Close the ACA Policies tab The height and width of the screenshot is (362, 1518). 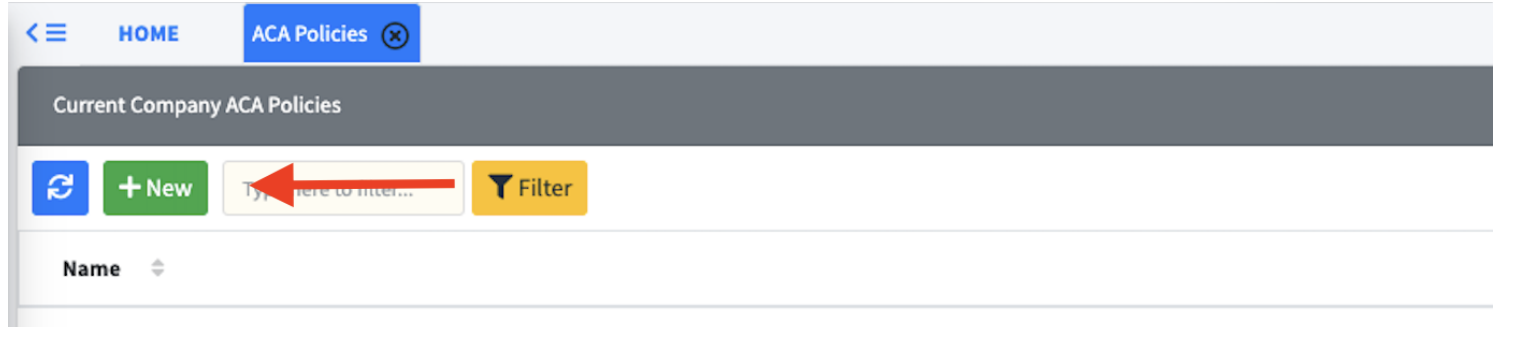pos(395,35)
